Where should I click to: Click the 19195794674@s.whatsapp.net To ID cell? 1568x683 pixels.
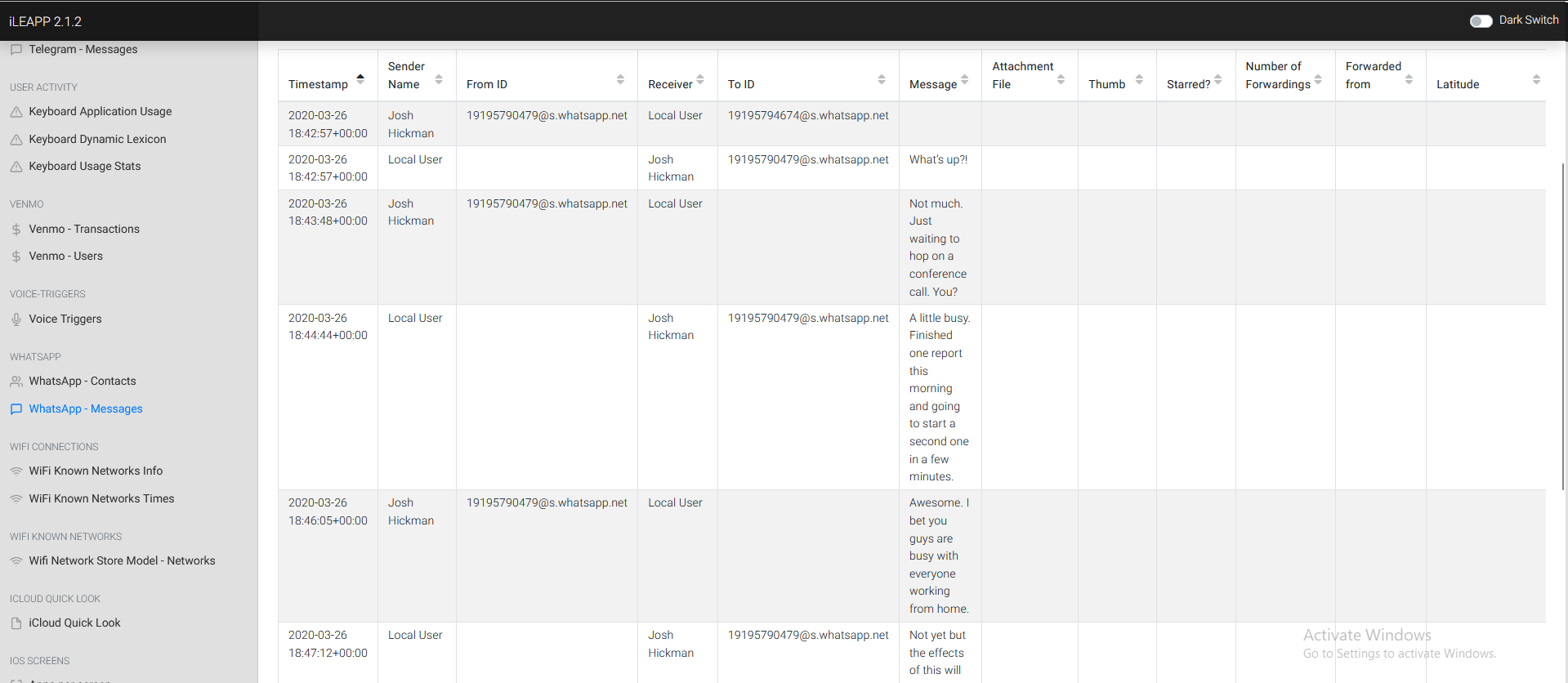click(x=808, y=123)
